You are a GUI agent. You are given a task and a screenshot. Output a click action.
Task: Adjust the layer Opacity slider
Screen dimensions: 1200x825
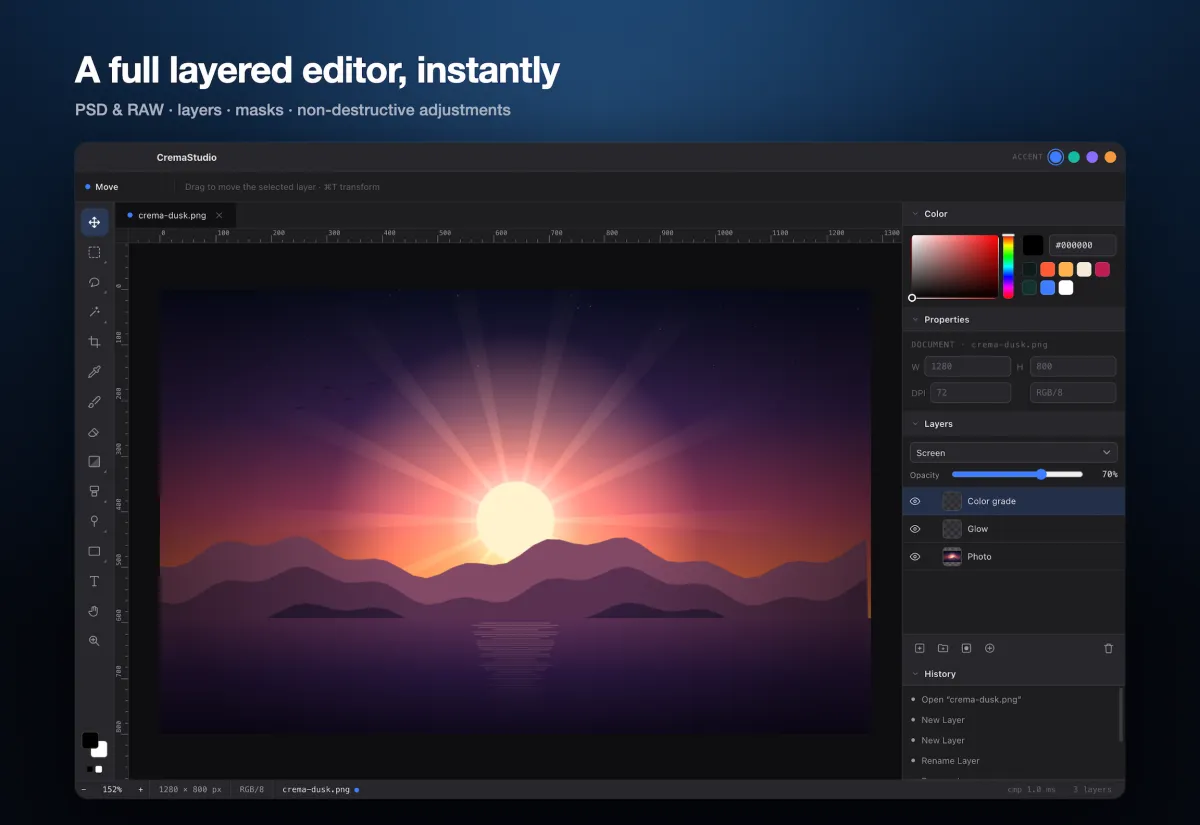[1017, 474]
